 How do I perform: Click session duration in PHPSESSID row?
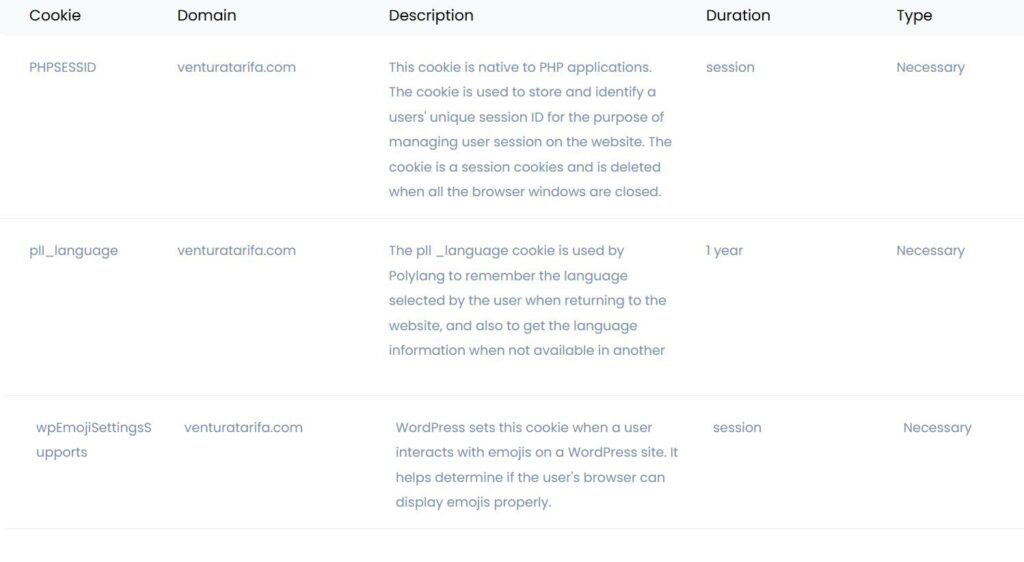(x=730, y=67)
